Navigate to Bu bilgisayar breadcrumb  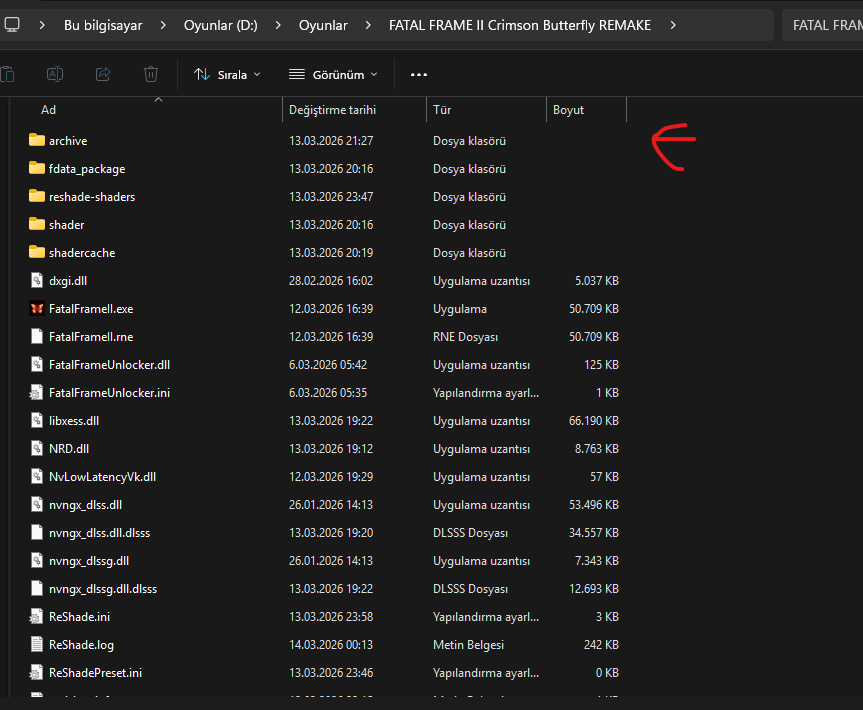103,25
